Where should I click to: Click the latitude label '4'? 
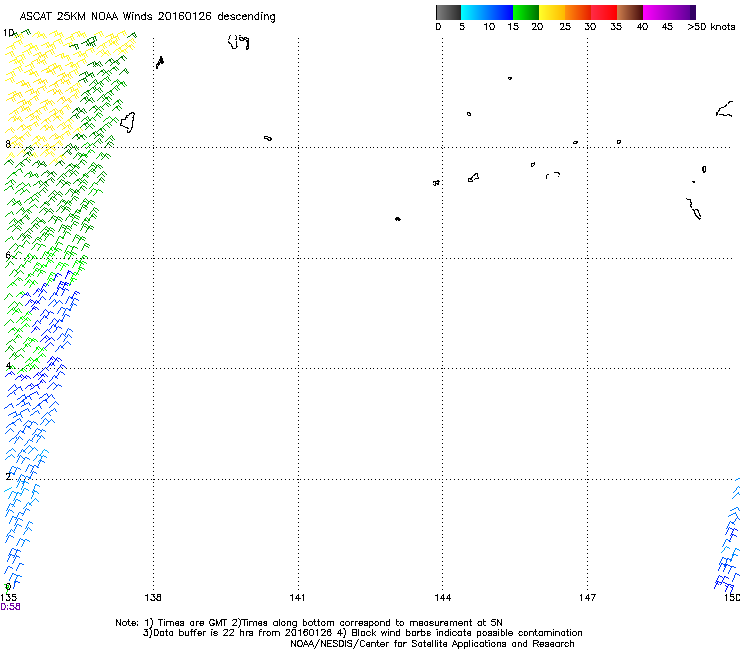click(x=8, y=366)
